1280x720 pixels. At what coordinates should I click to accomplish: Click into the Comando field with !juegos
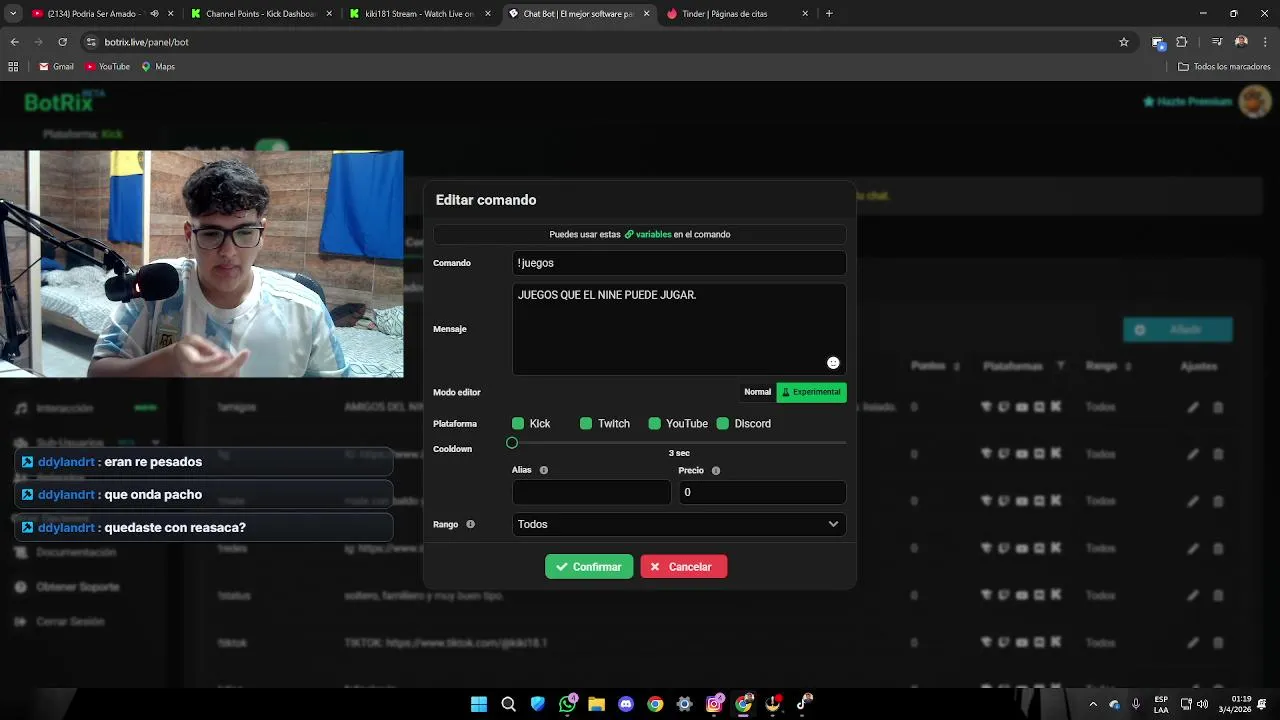[x=679, y=263]
